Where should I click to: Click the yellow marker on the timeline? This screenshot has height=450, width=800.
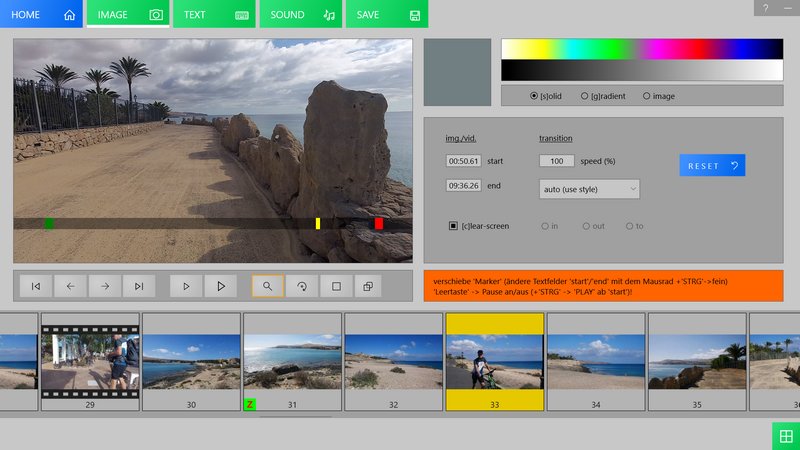pyautogui.click(x=318, y=223)
